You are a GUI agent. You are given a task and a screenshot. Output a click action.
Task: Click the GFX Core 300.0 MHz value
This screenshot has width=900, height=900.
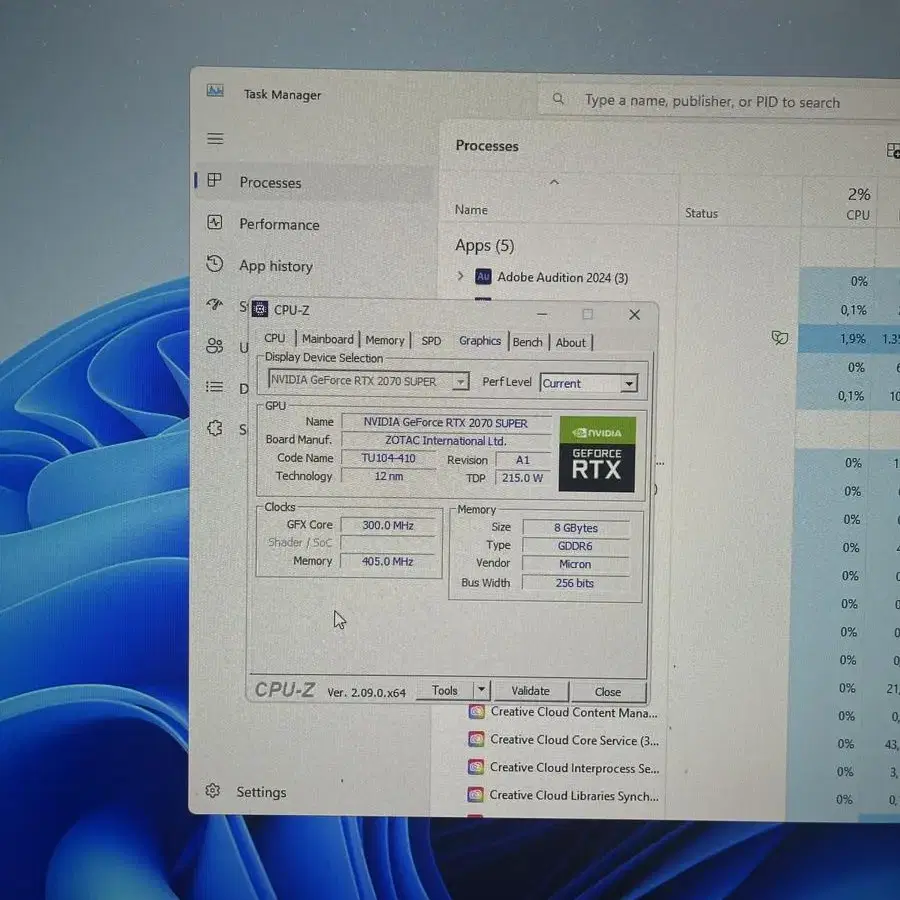click(x=388, y=525)
